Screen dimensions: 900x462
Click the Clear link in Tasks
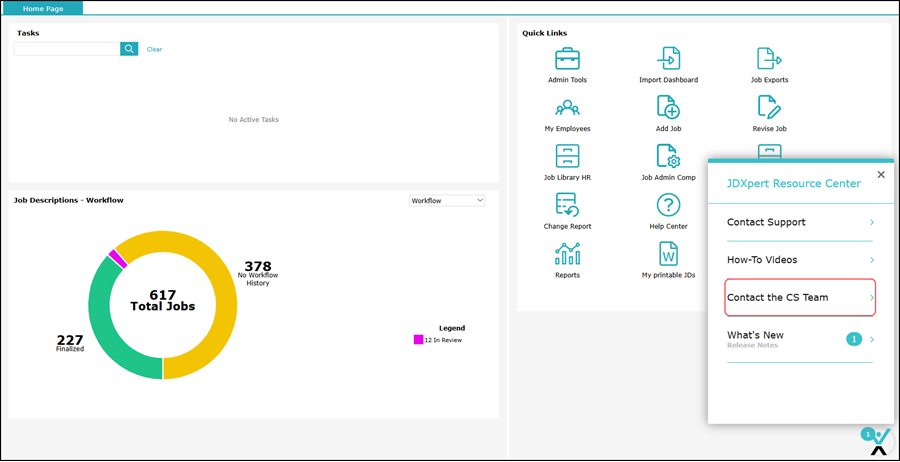point(154,49)
